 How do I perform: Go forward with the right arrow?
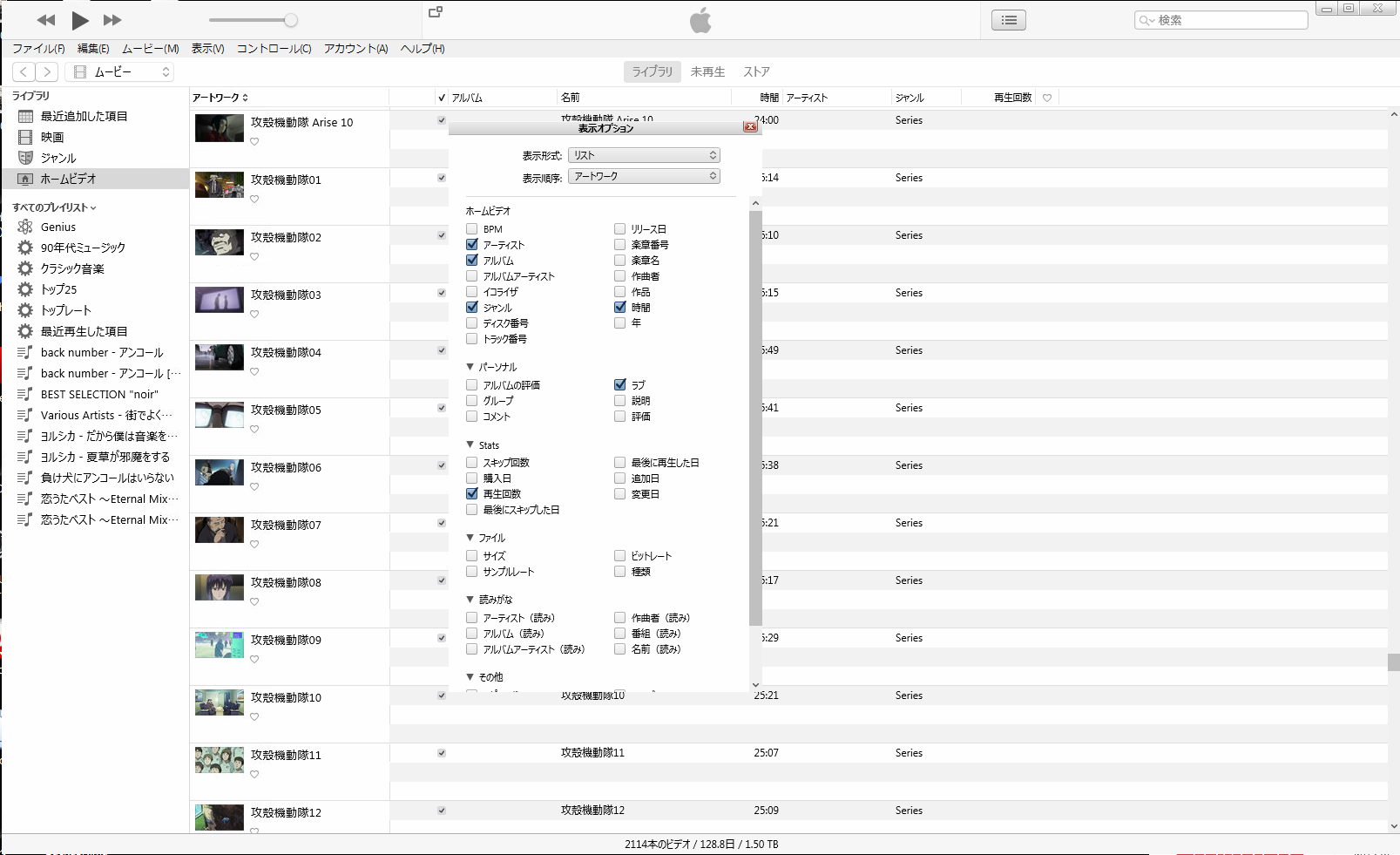[x=47, y=72]
